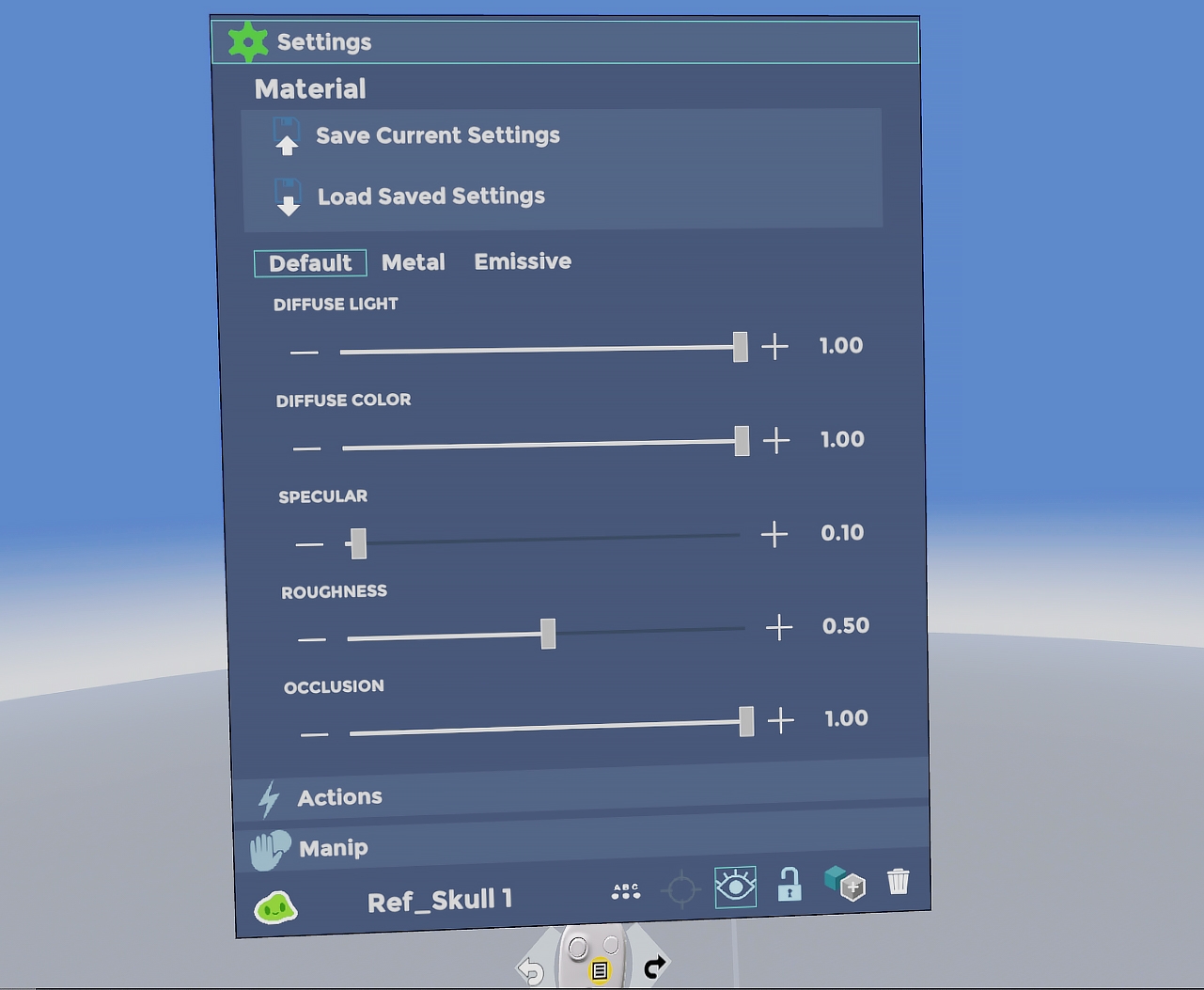Increase Diffuse Light with the plus icon
This screenshot has width=1204, height=990.
tap(774, 347)
